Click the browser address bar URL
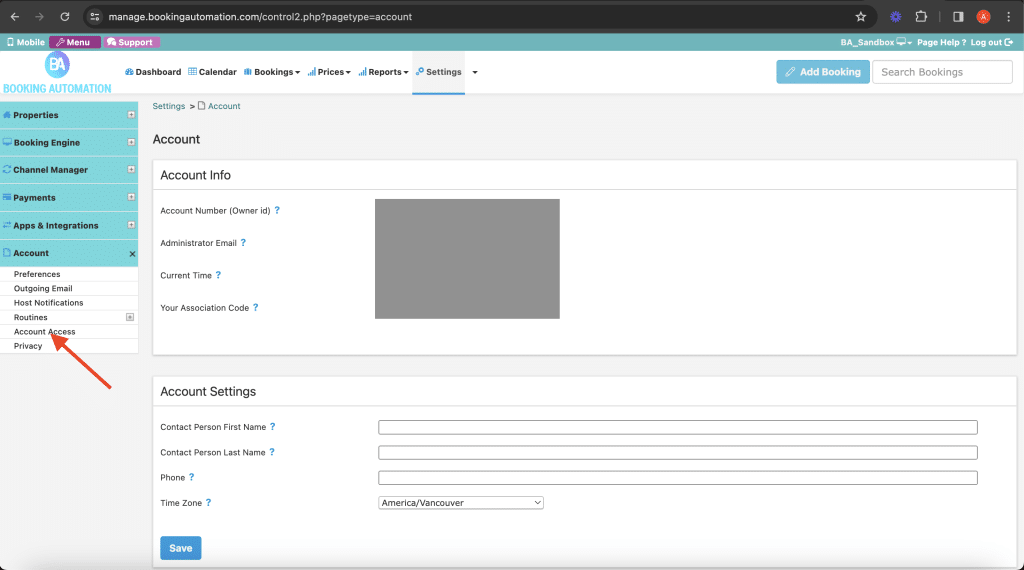This screenshot has height=570, width=1024. click(260, 17)
